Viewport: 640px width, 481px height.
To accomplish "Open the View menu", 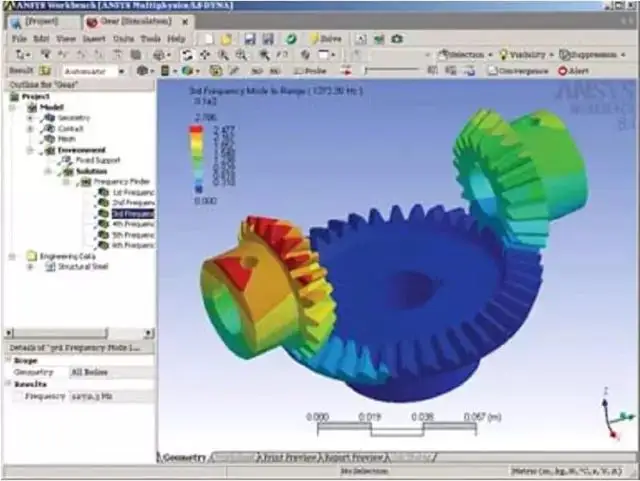I will click(x=66, y=39).
